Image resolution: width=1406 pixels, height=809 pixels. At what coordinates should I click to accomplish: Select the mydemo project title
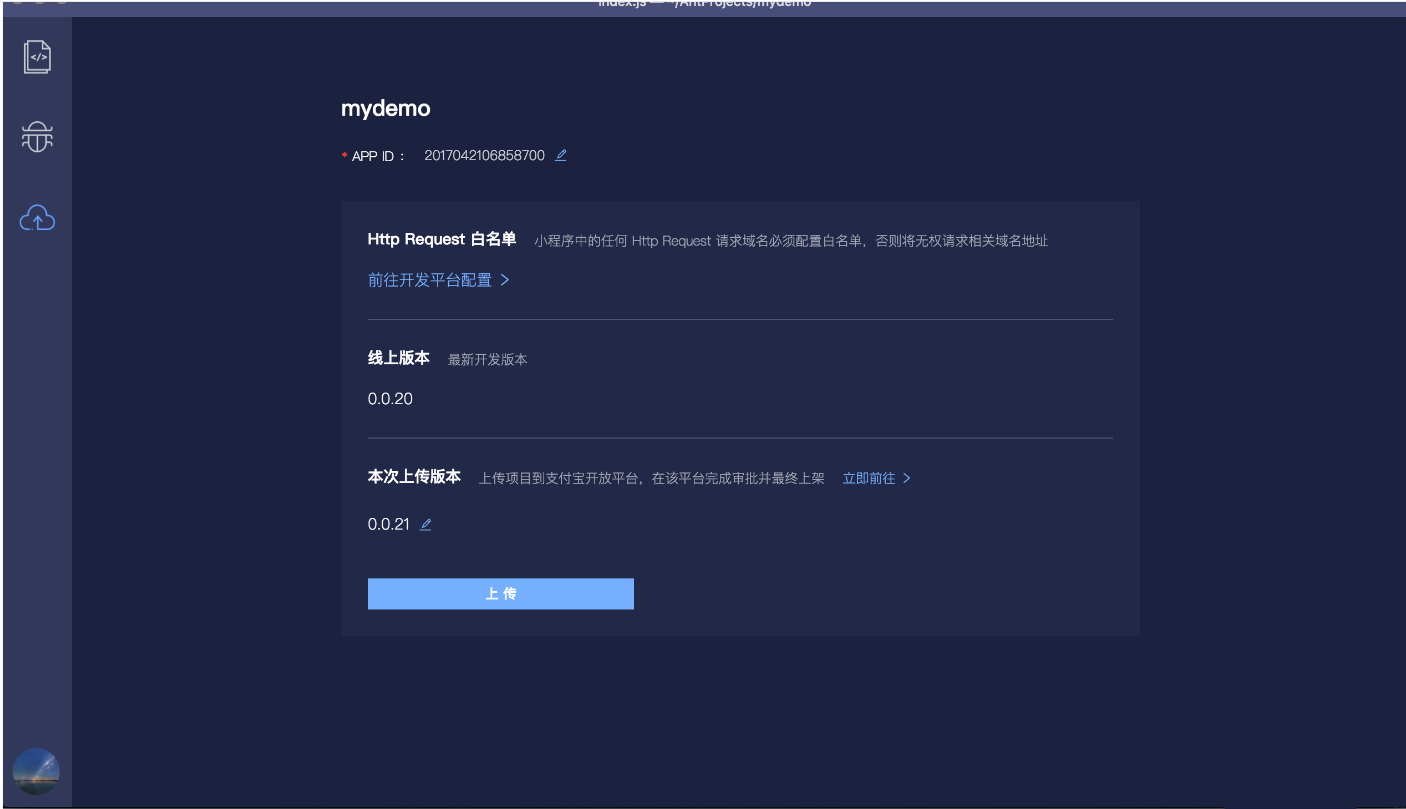(x=385, y=109)
